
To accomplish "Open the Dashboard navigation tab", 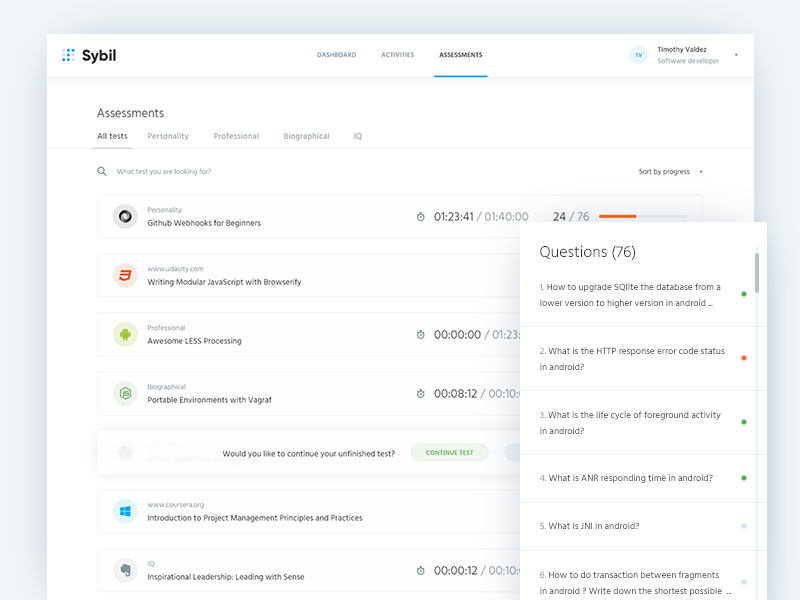I will [x=336, y=55].
